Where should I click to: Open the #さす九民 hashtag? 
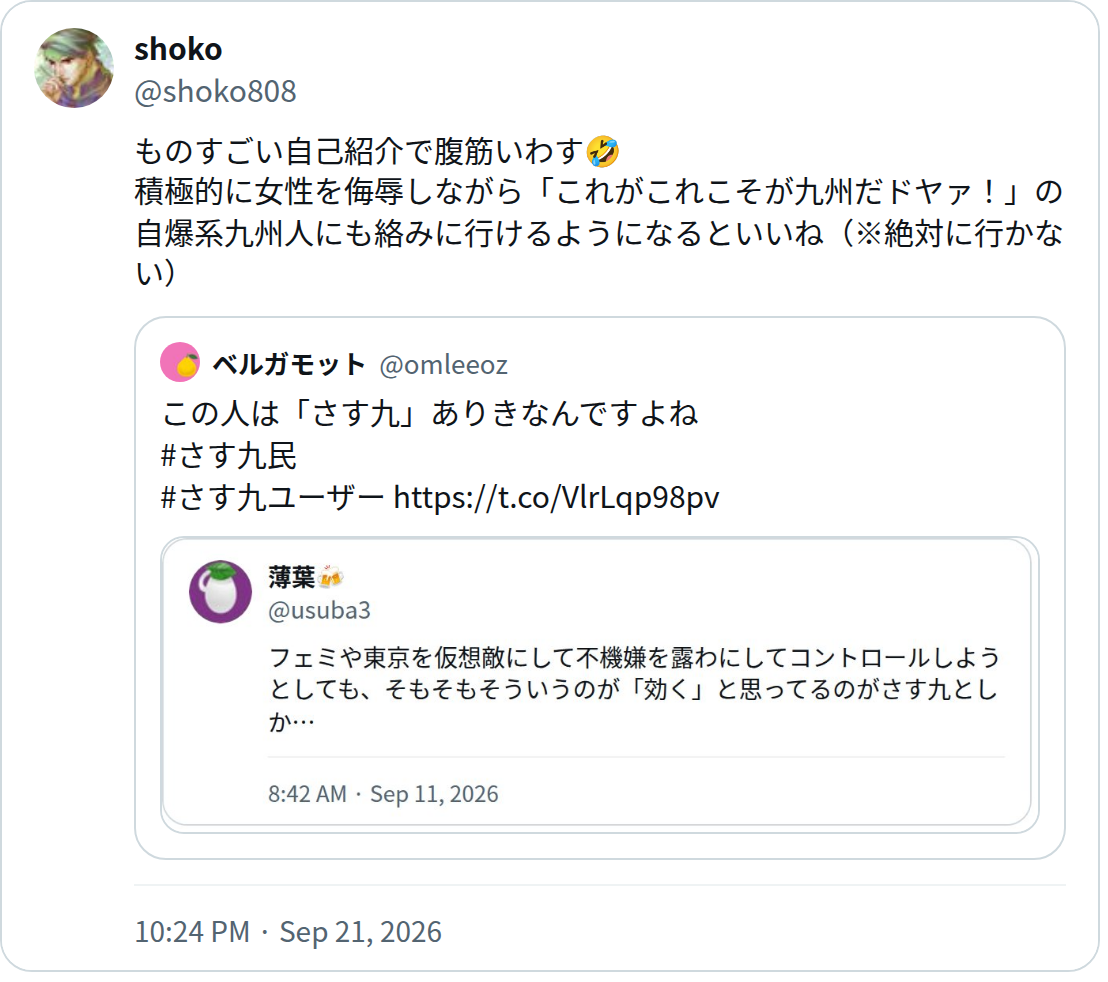[x=228, y=456]
